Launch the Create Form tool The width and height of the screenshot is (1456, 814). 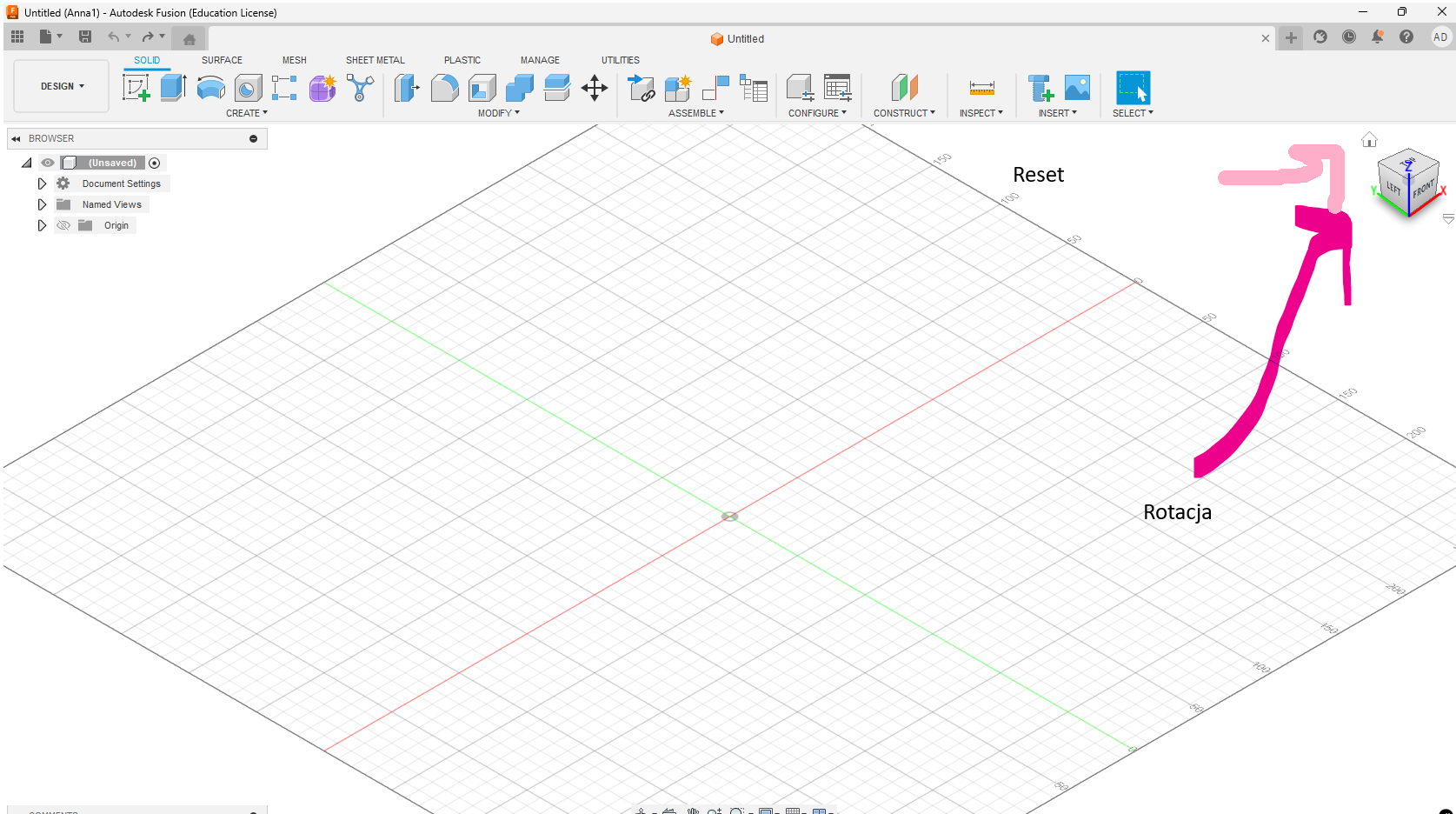322,88
